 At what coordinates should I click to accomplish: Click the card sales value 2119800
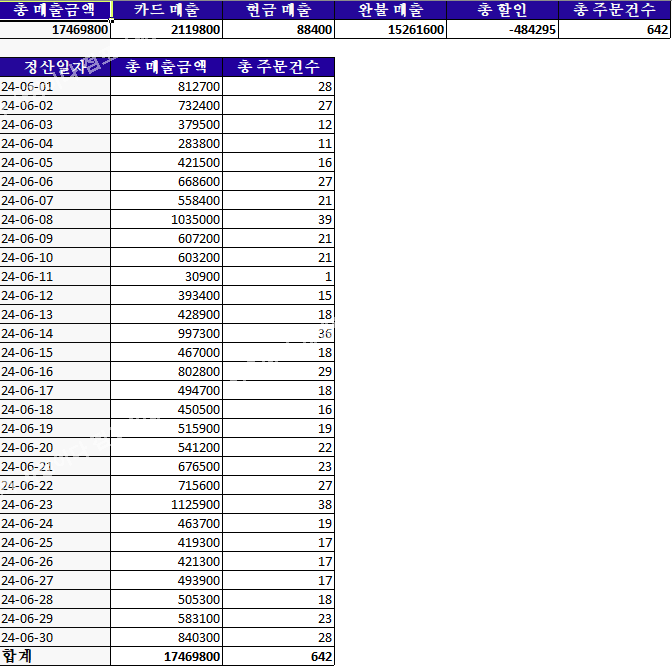click(x=167, y=30)
